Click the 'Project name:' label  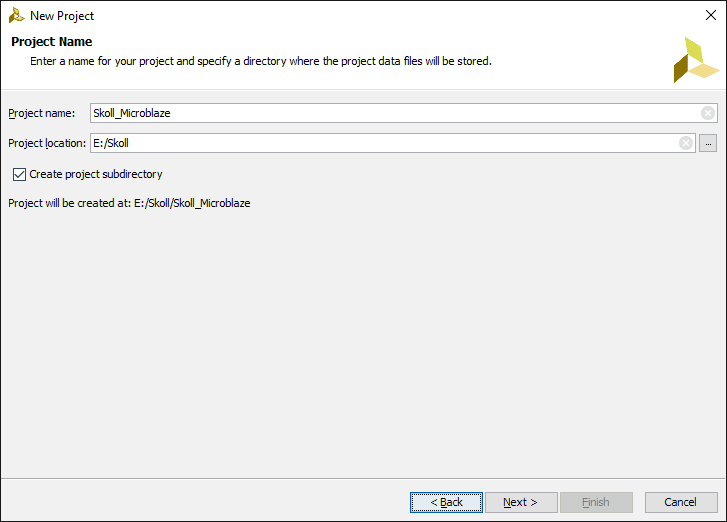[42, 113]
